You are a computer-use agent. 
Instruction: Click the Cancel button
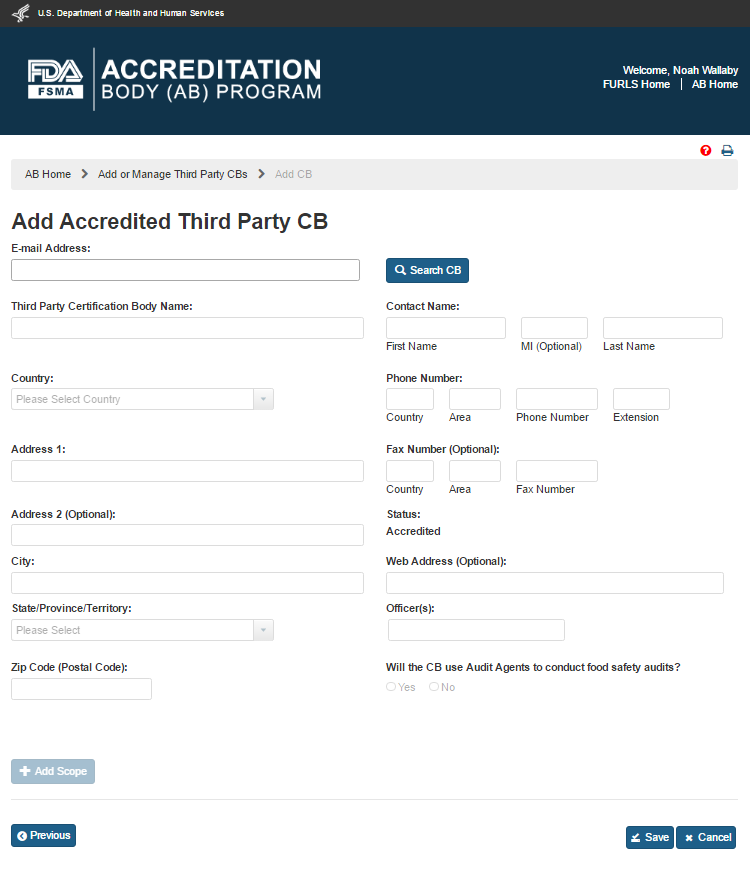pyautogui.click(x=706, y=837)
